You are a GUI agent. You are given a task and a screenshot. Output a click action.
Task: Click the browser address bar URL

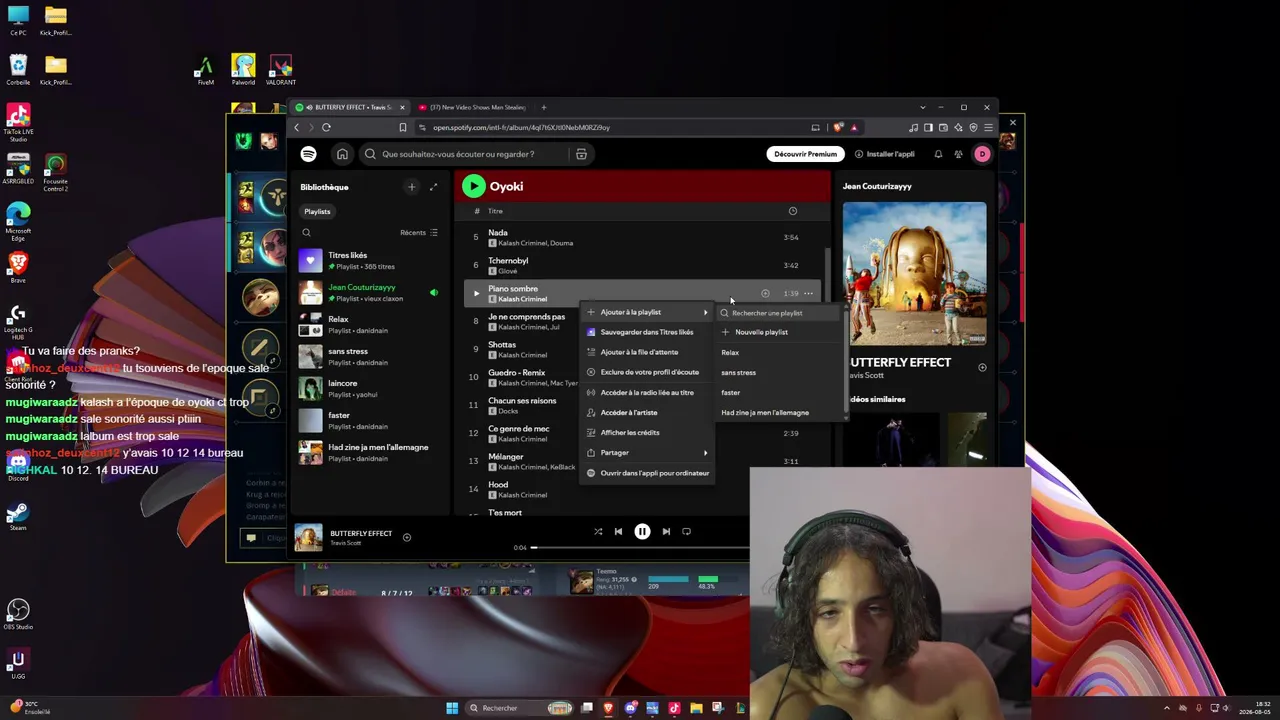(521, 128)
